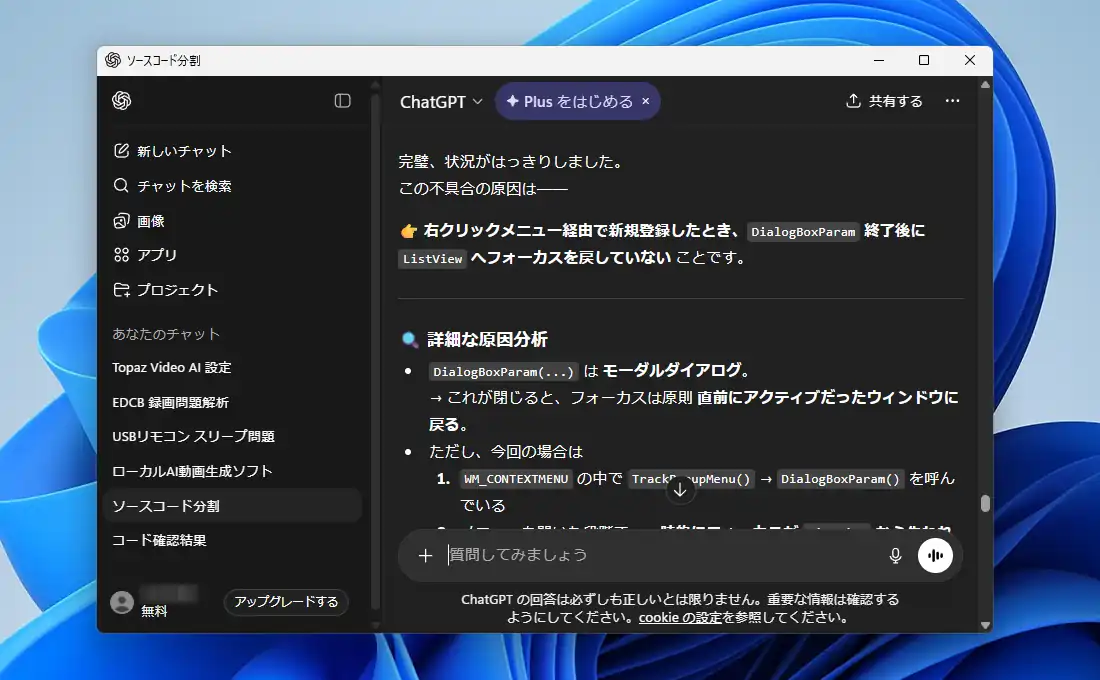
Task: Click the アップグレードする button
Action: [286, 602]
